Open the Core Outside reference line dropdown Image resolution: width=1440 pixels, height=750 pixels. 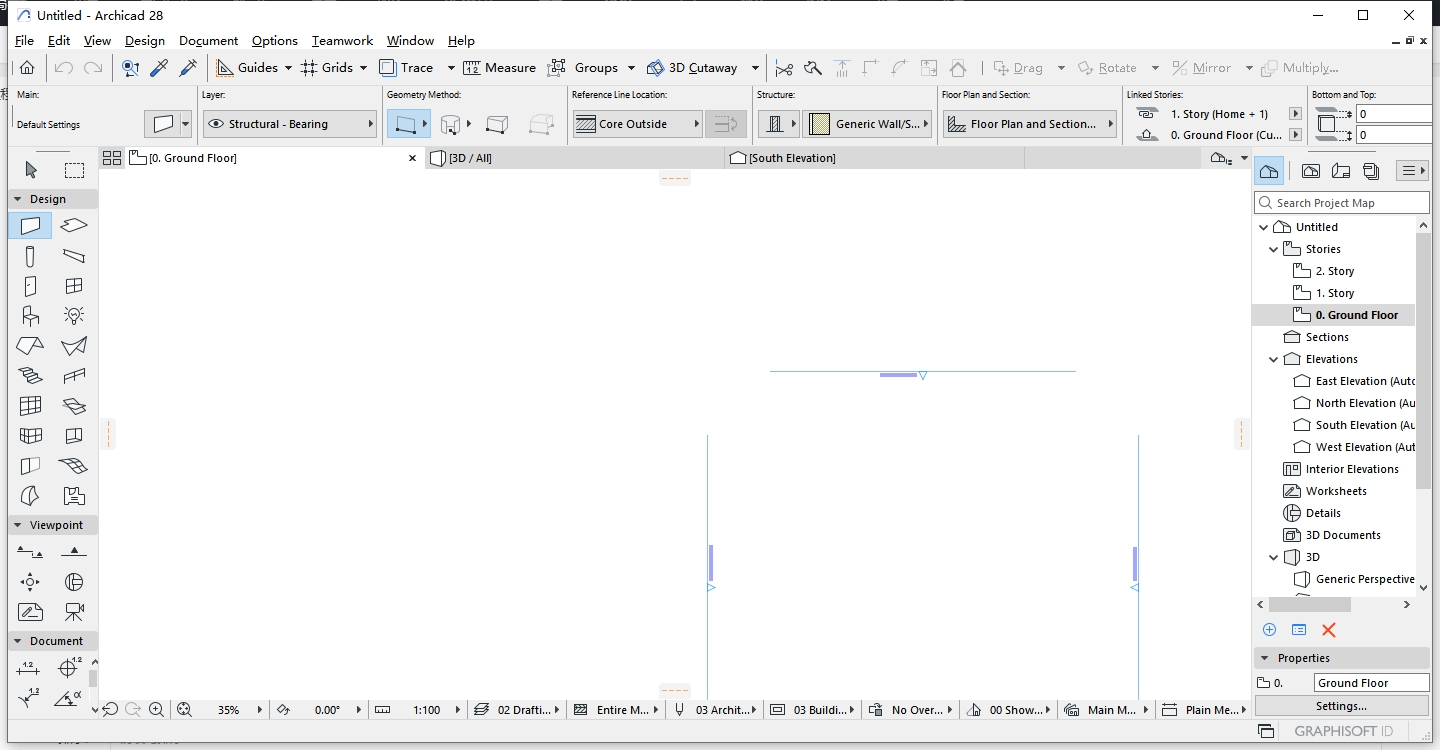point(698,123)
